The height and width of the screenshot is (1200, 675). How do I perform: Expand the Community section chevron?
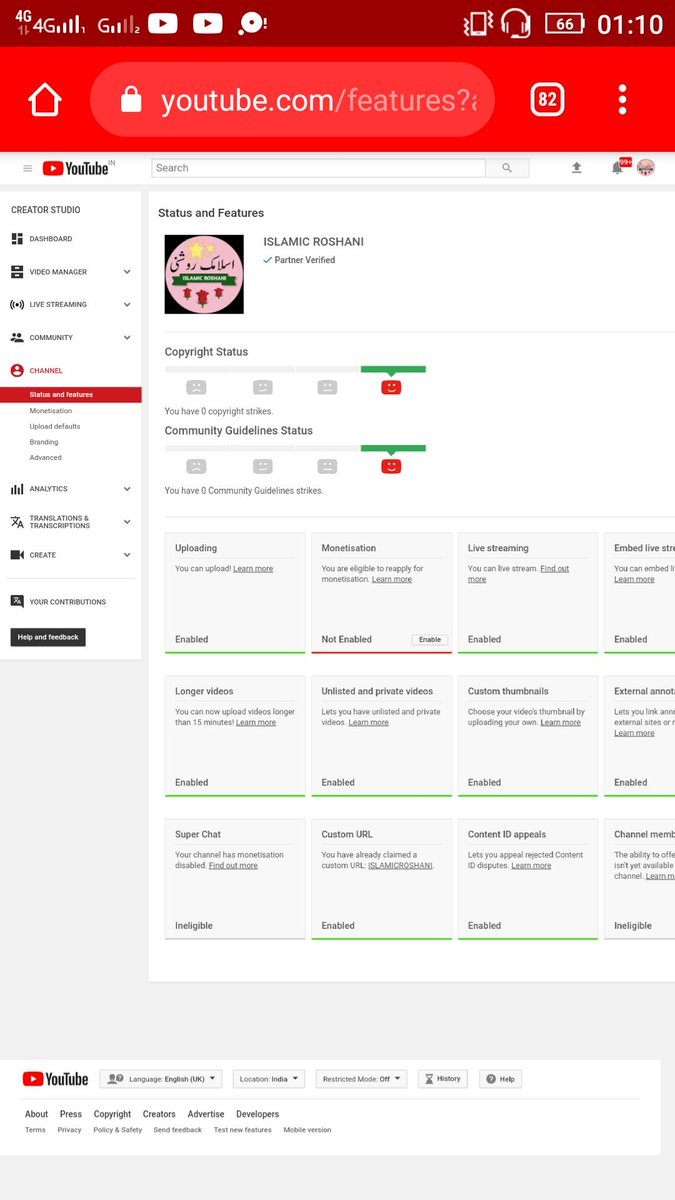pyautogui.click(x=127, y=338)
